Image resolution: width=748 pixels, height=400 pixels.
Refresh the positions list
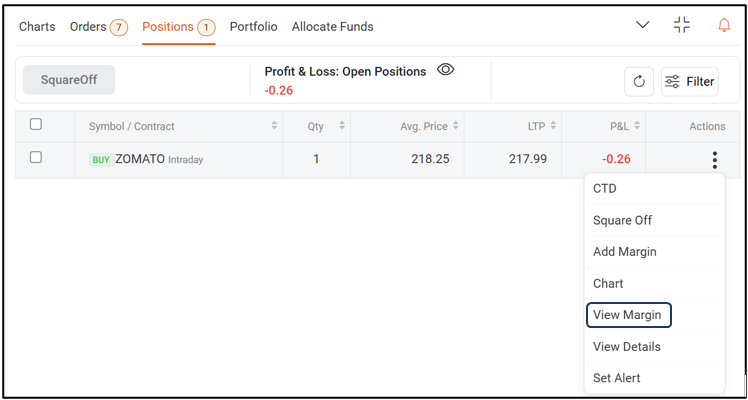click(x=639, y=82)
